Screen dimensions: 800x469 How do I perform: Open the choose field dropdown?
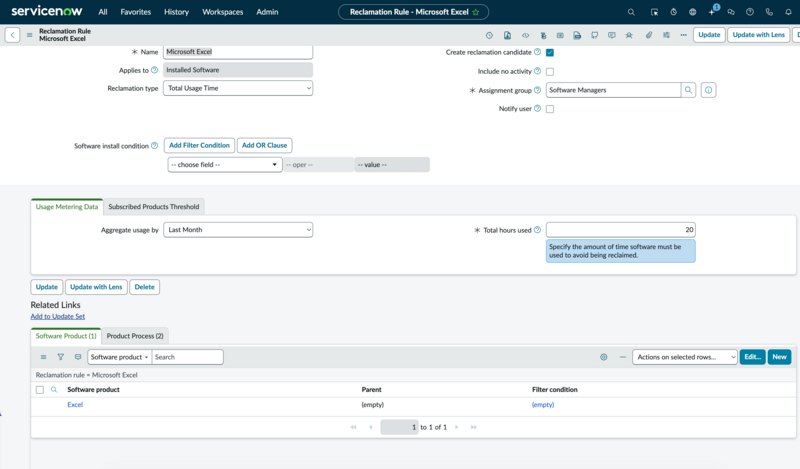click(x=224, y=164)
